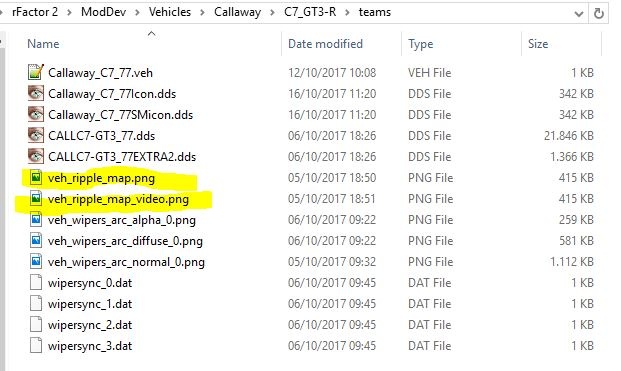Sort files by the Type column header
The height and width of the screenshot is (371, 621).
[x=421, y=44]
